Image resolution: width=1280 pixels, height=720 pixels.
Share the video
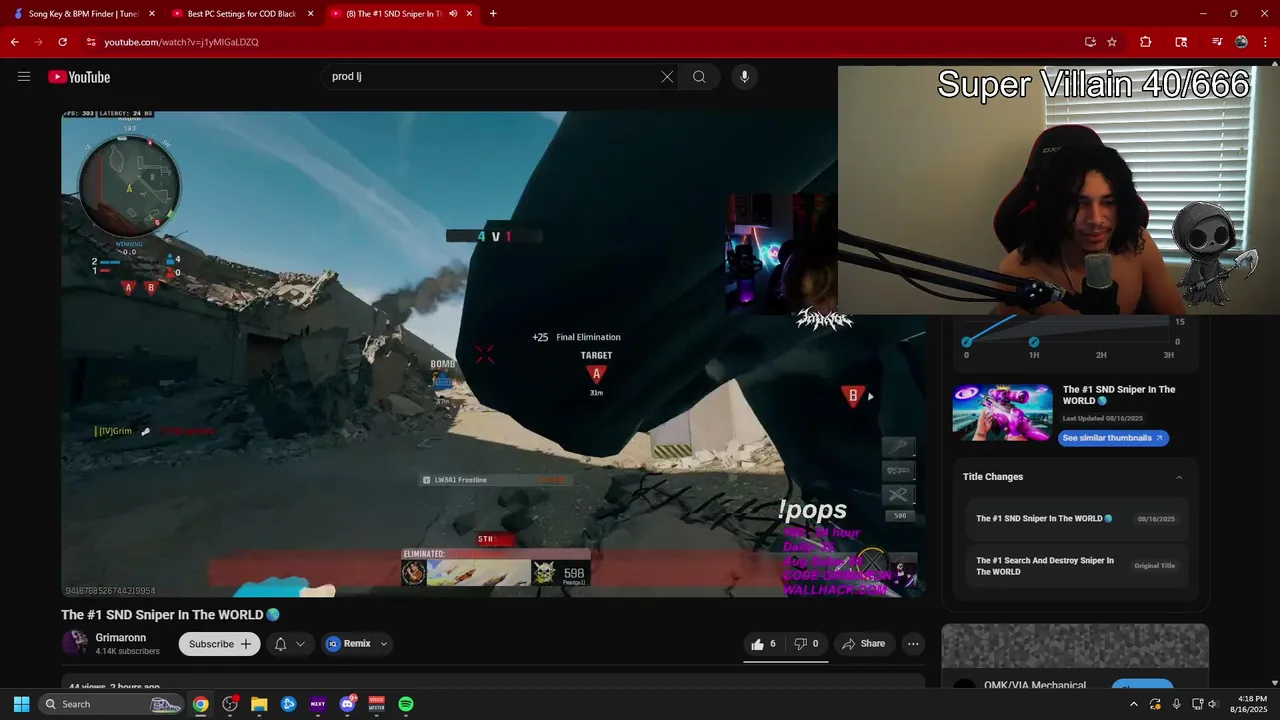(x=864, y=644)
